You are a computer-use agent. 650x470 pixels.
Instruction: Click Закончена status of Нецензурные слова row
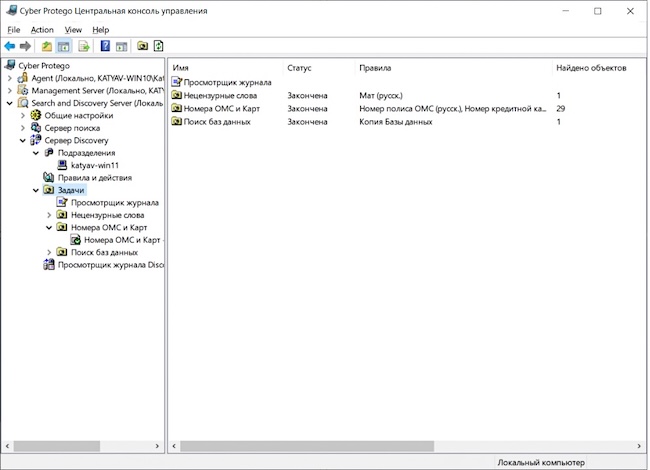(308, 95)
